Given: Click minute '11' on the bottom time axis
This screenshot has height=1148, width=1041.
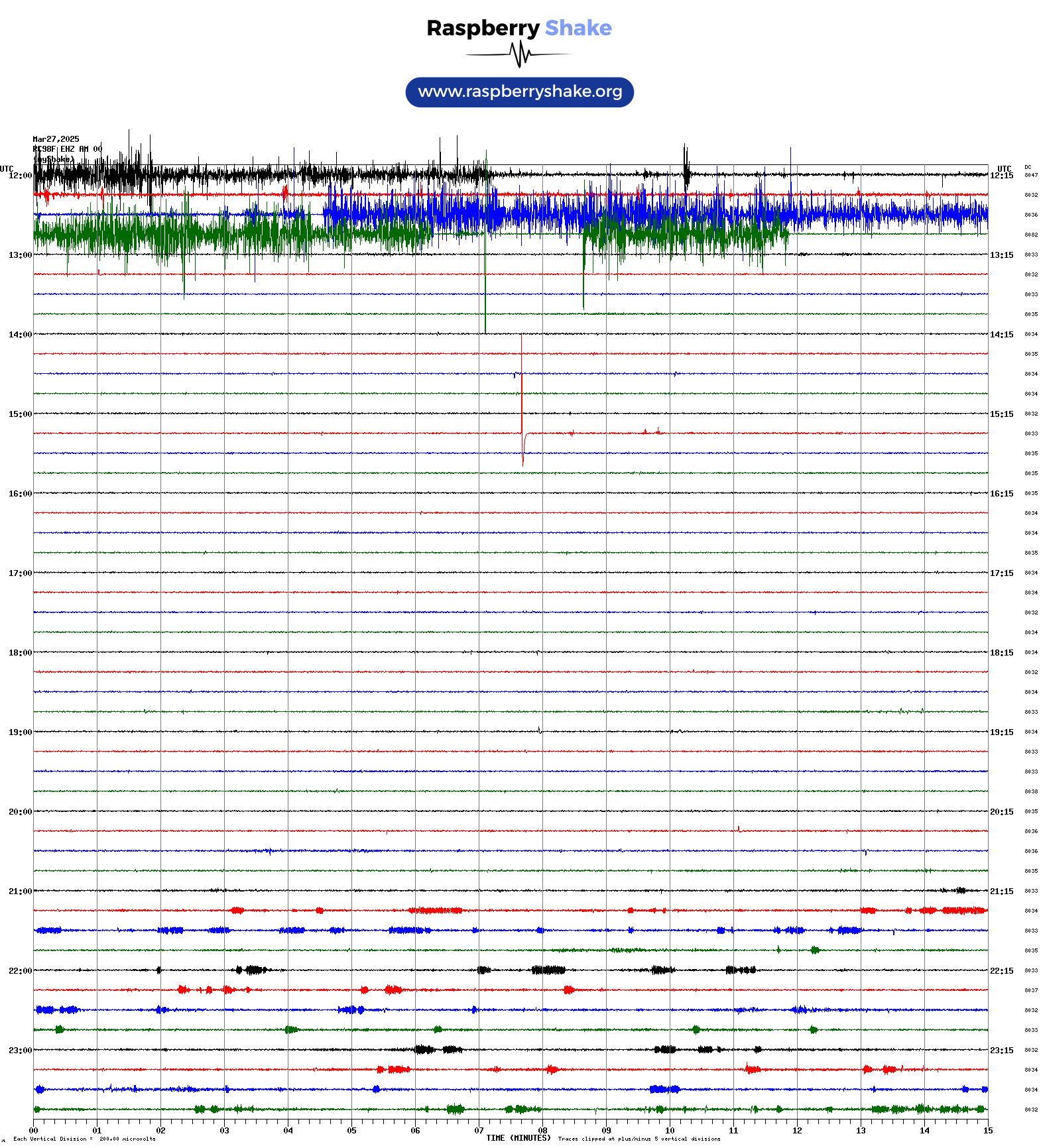Looking at the screenshot, I should pyautogui.click(x=733, y=1131).
